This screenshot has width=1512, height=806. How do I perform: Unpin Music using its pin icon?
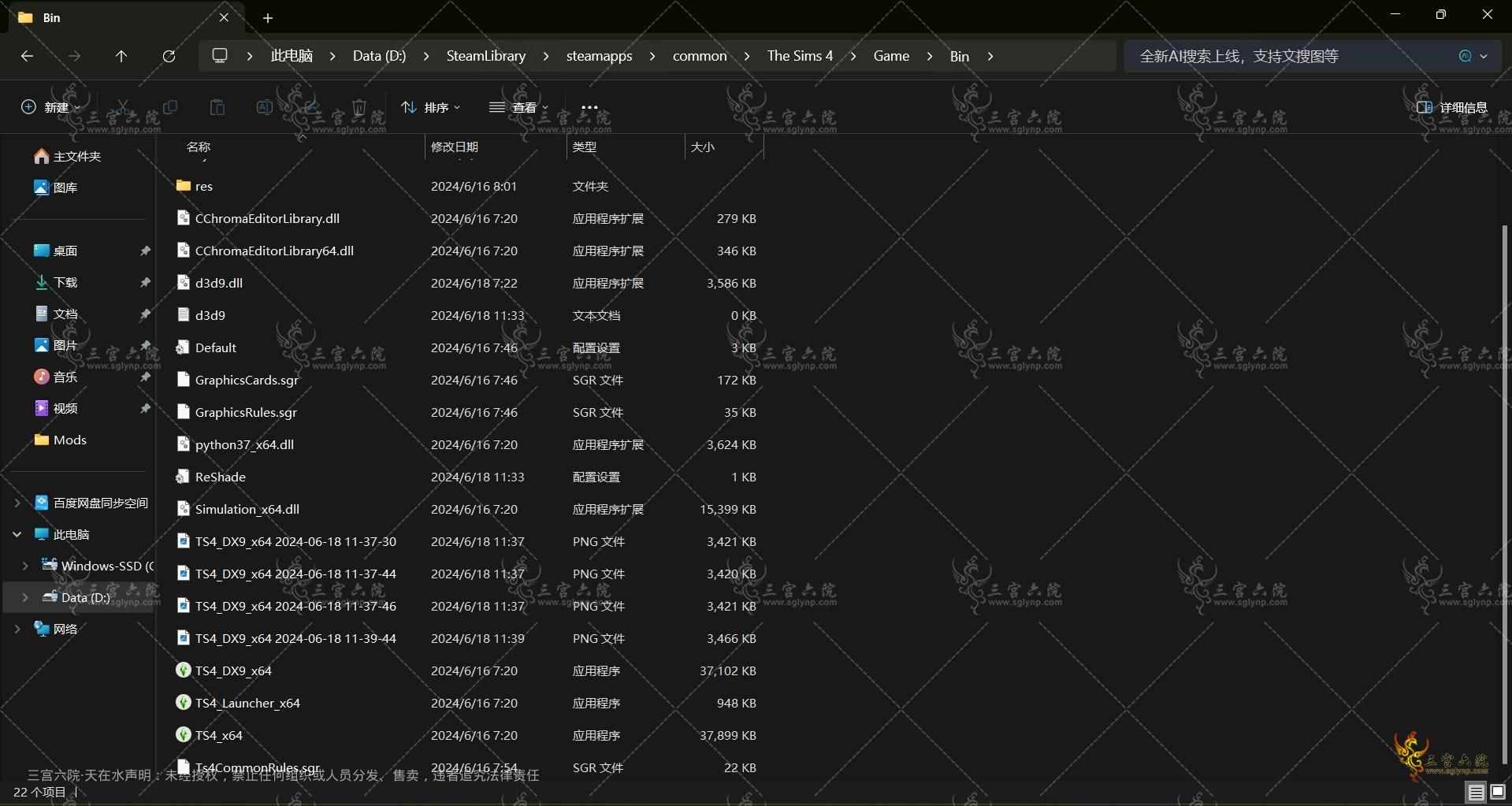pos(145,377)
